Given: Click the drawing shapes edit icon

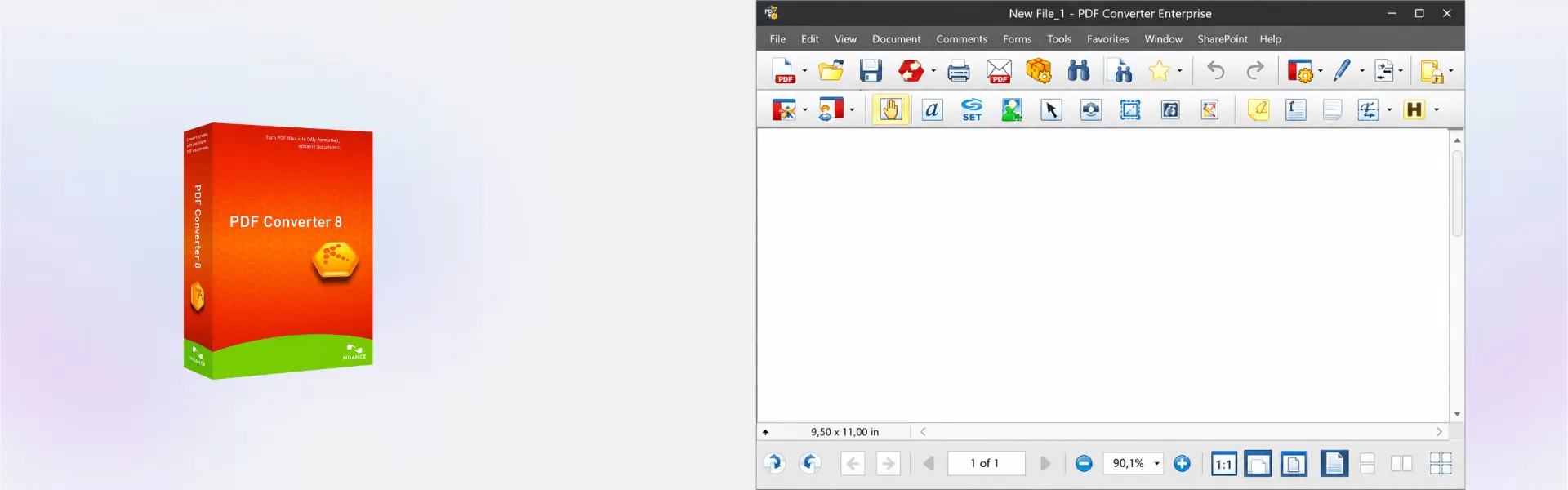Looking at the screenshot, I should coord(1209,109).
